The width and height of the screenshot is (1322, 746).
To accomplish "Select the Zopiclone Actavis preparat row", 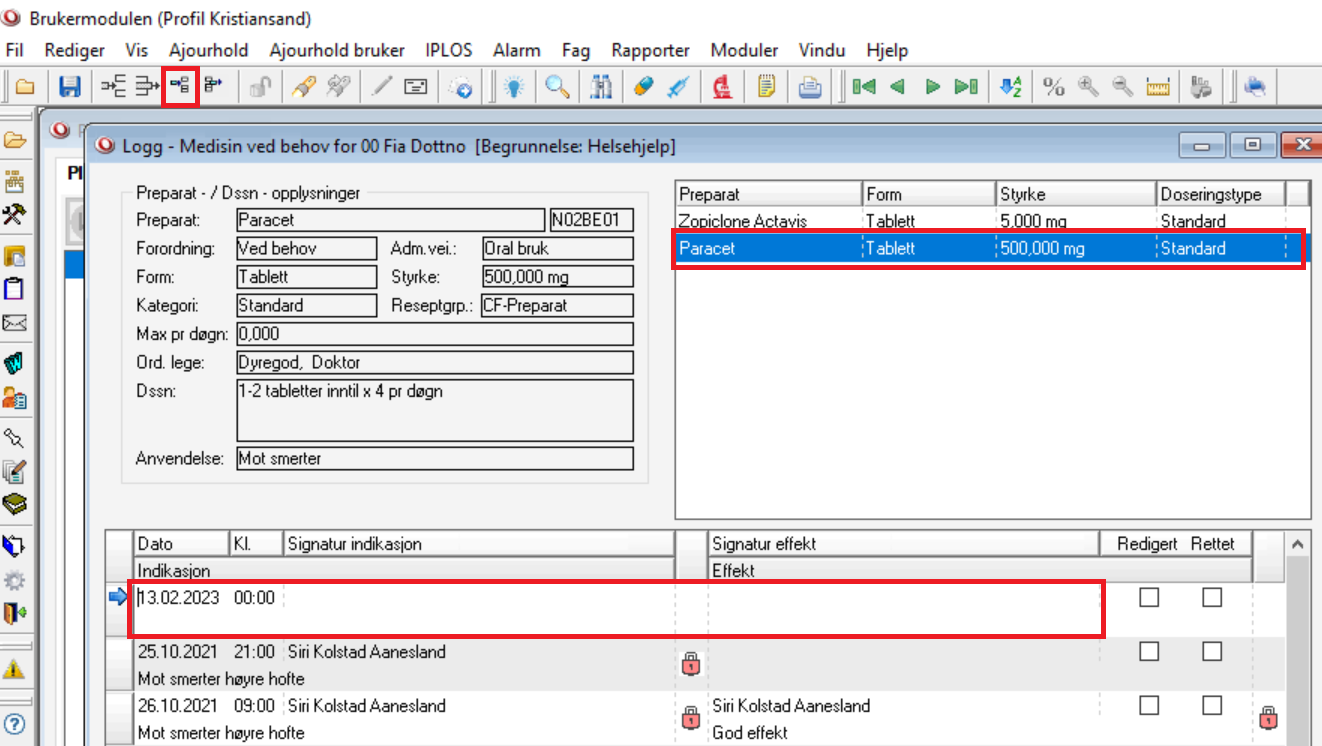I will click(x=992, y=221).
